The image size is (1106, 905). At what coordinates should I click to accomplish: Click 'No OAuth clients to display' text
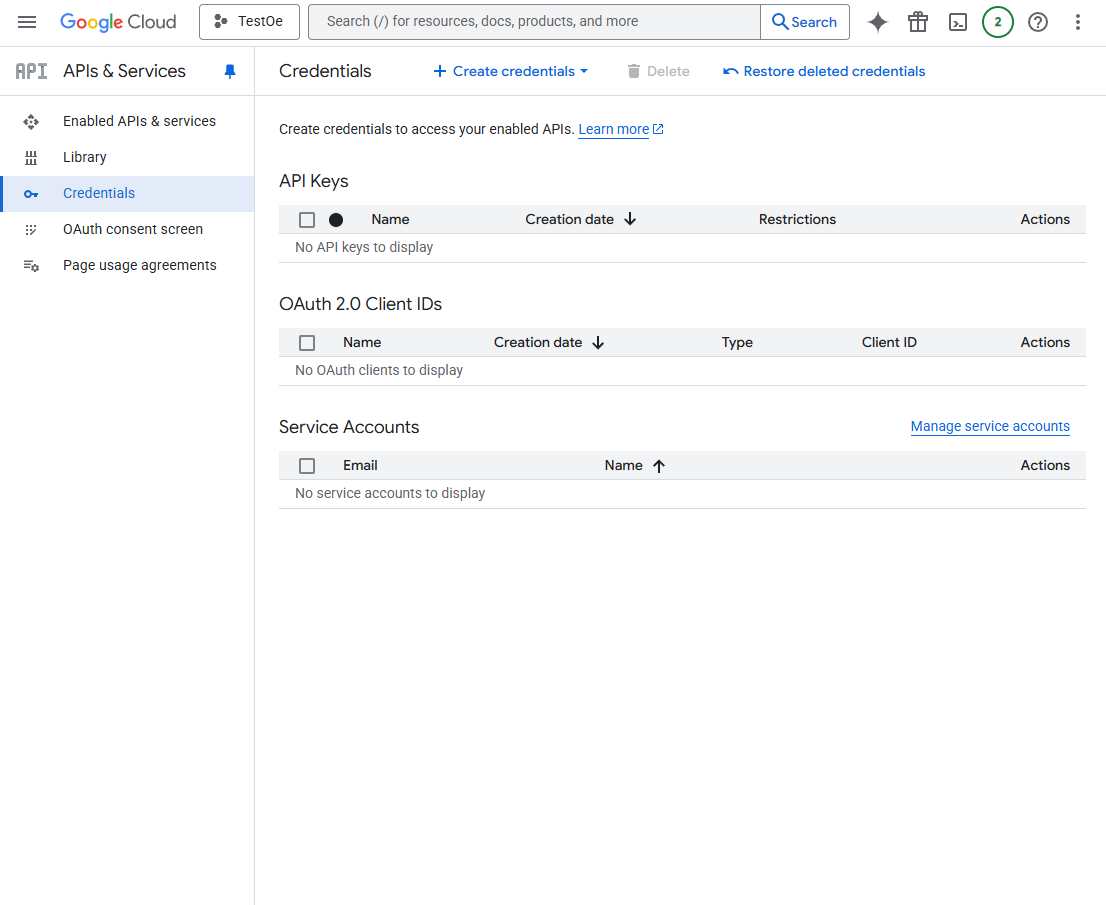(379, 370)
